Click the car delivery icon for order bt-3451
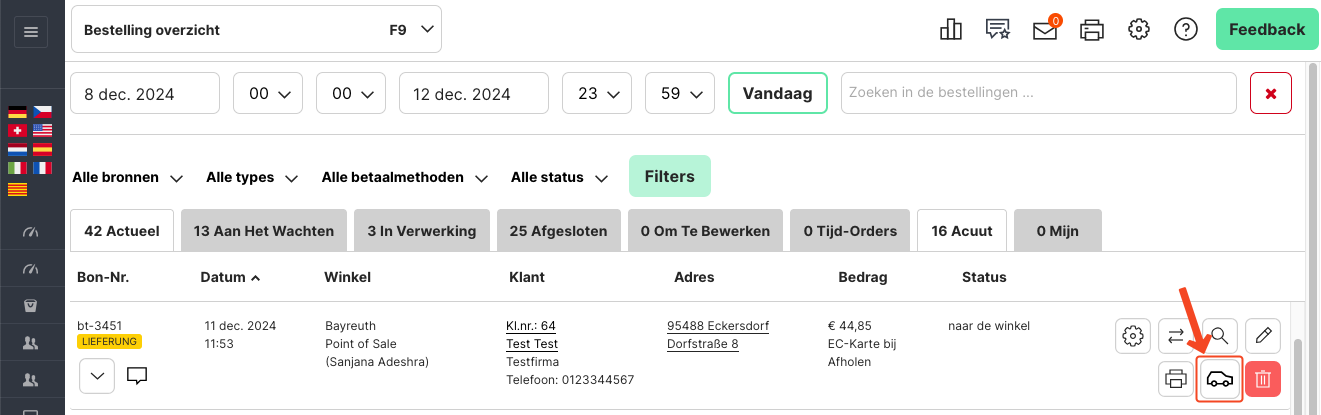Screen dimensions: 1321x415 click(1220, 379)
